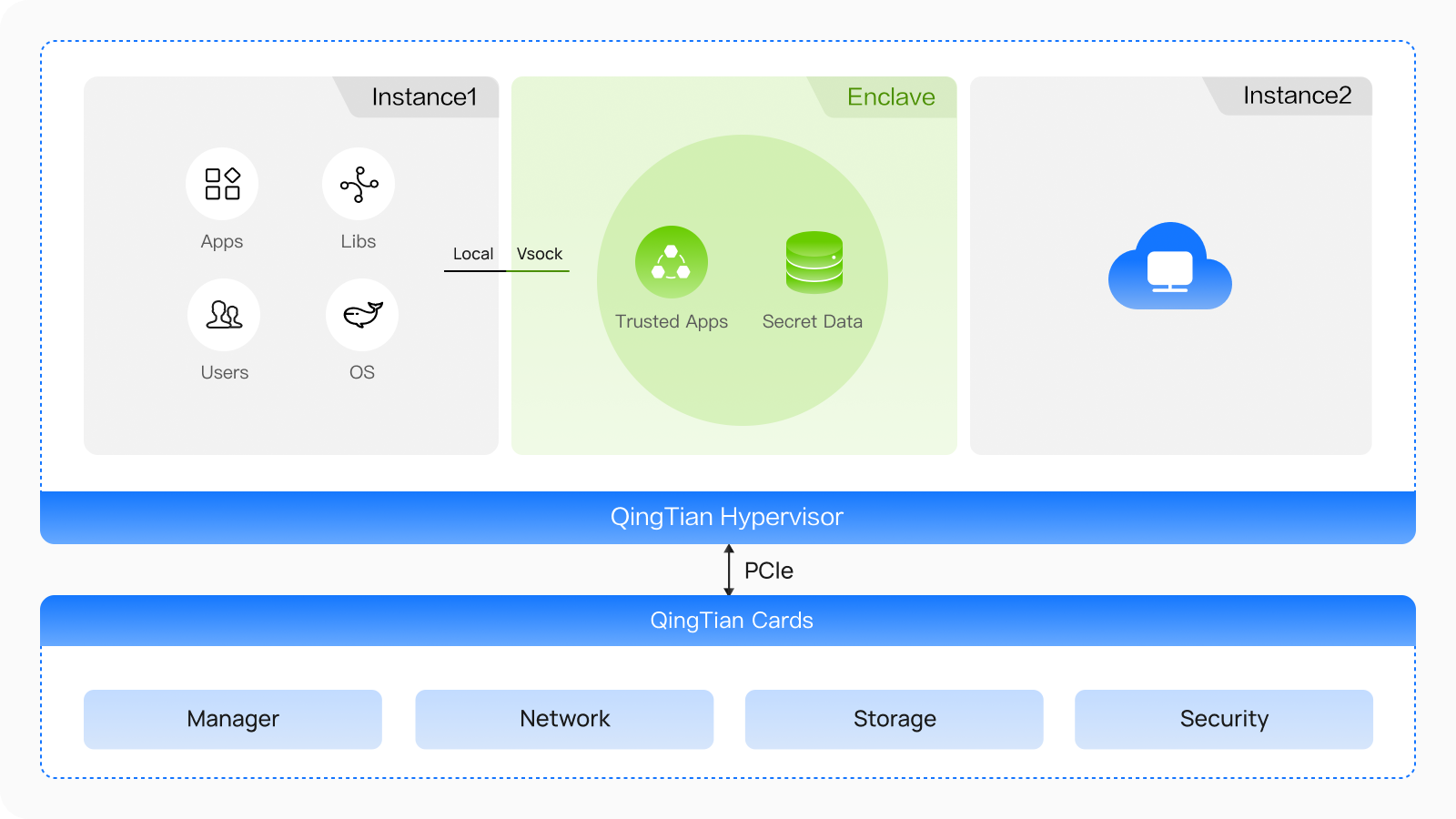Screen dimensions: 1456x819
Task: Click the Secret Data database icon
Action: (814, 262)
